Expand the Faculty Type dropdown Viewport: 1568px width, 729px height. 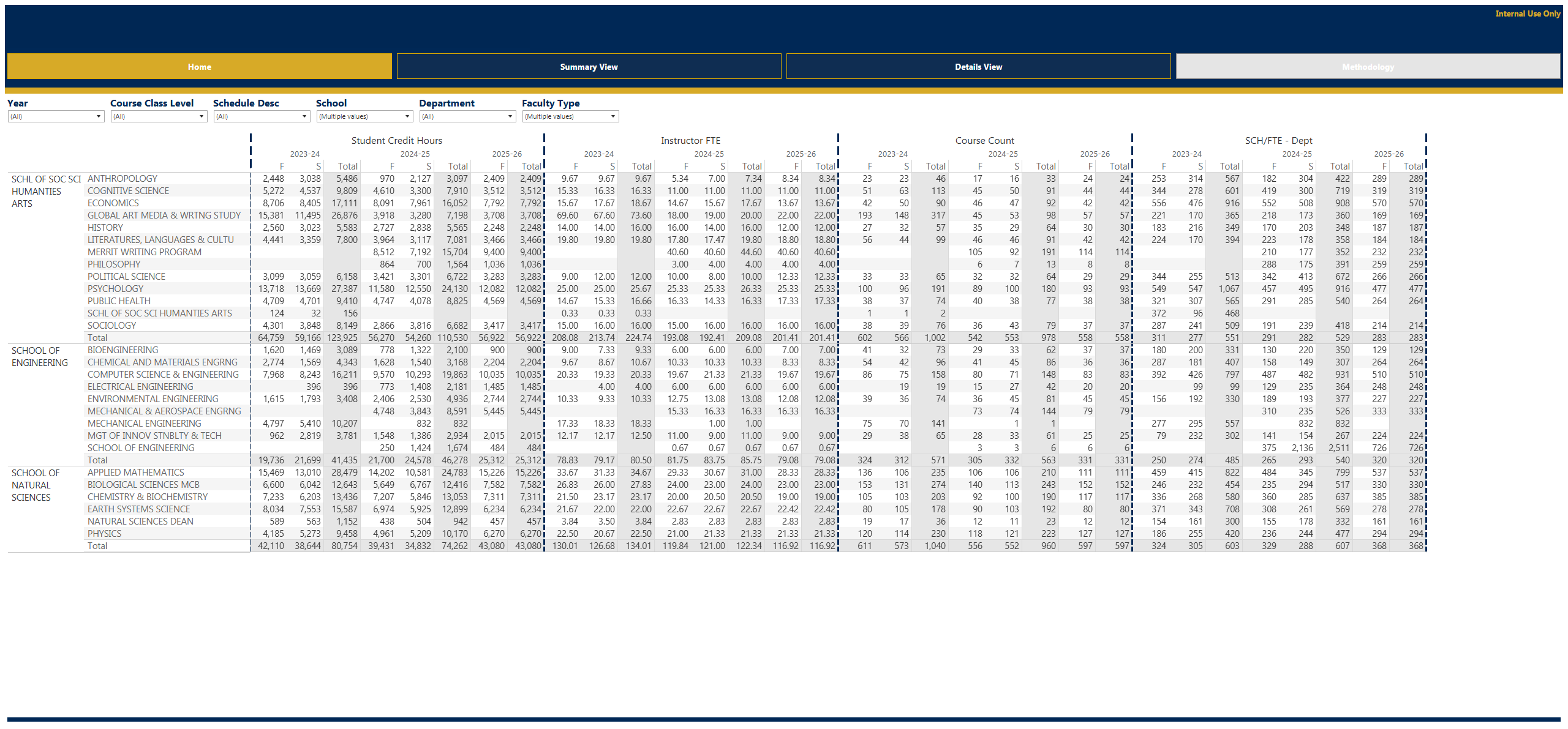(570, 116)
